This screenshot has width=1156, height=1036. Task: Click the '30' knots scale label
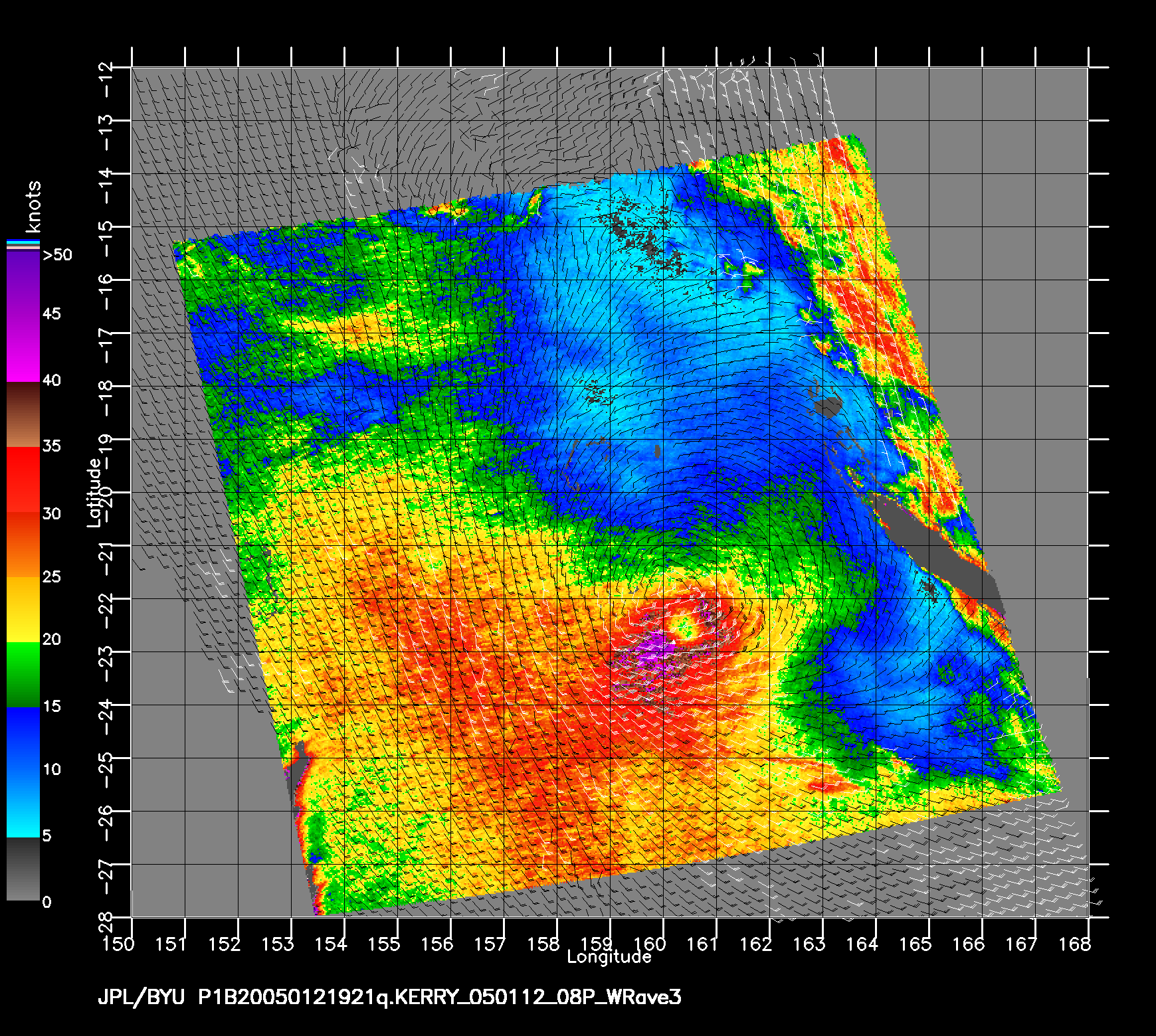(51, 513)
